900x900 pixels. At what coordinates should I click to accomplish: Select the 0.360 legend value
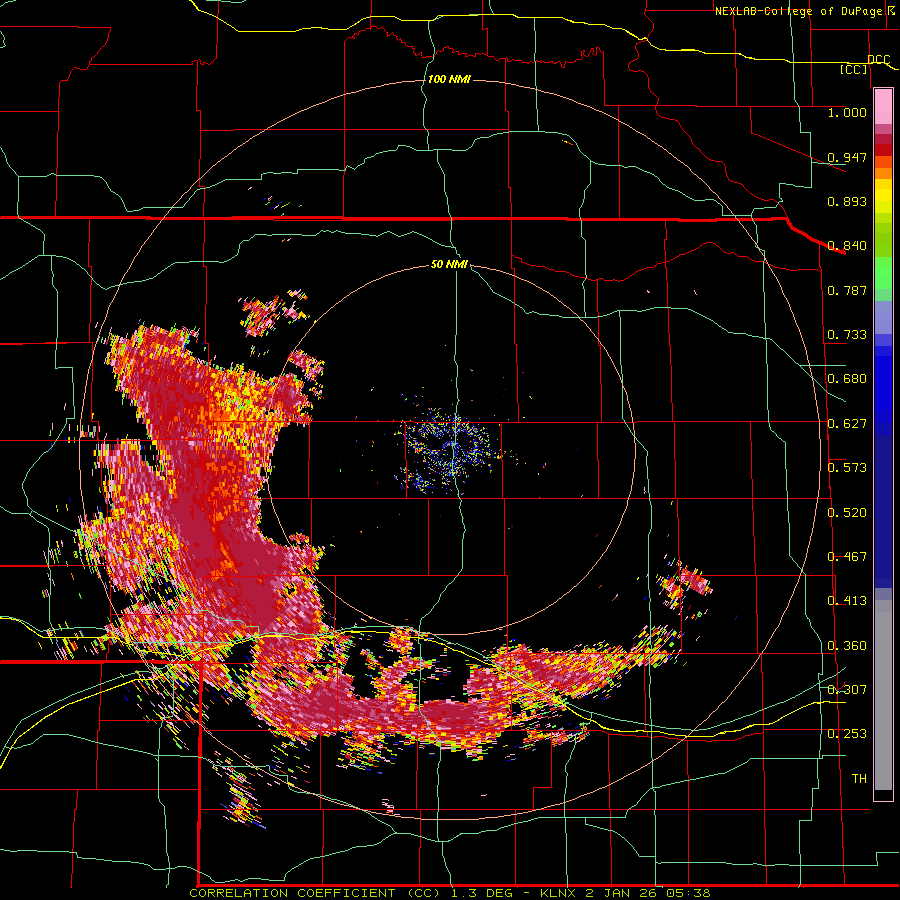[847, 646]
